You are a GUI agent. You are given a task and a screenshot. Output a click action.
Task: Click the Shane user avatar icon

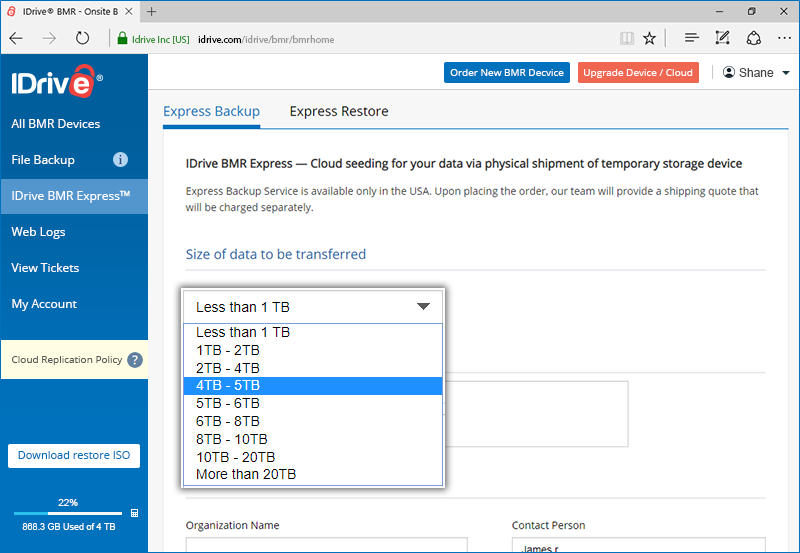pos(729,72)
